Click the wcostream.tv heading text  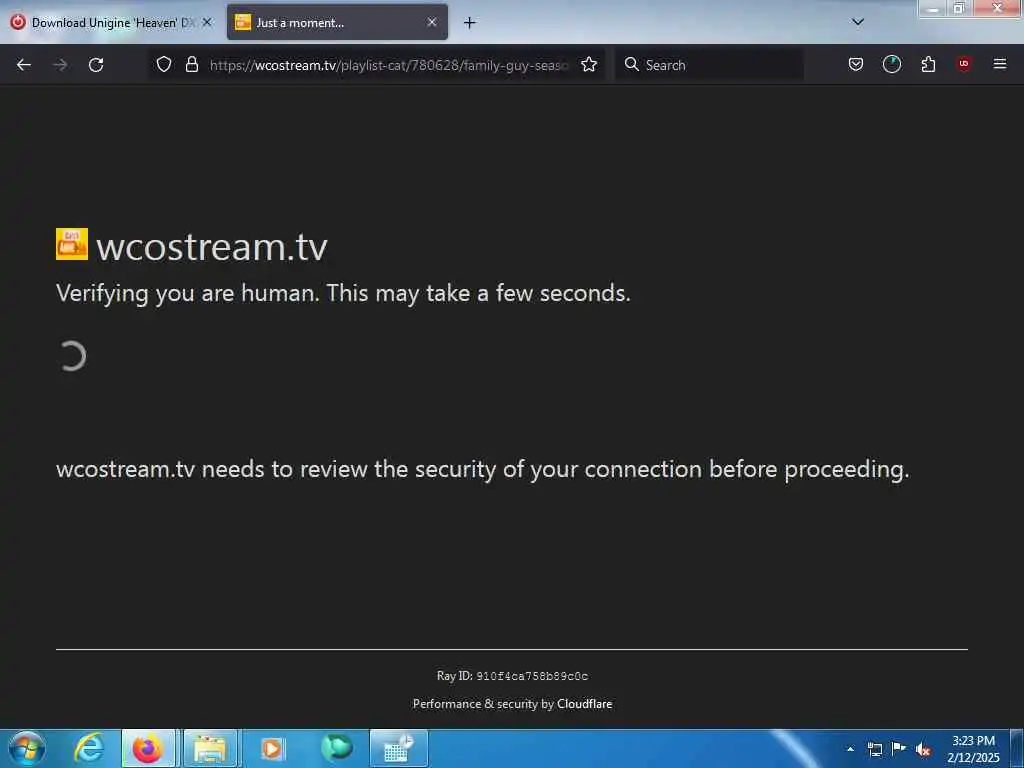click(212, 247)
